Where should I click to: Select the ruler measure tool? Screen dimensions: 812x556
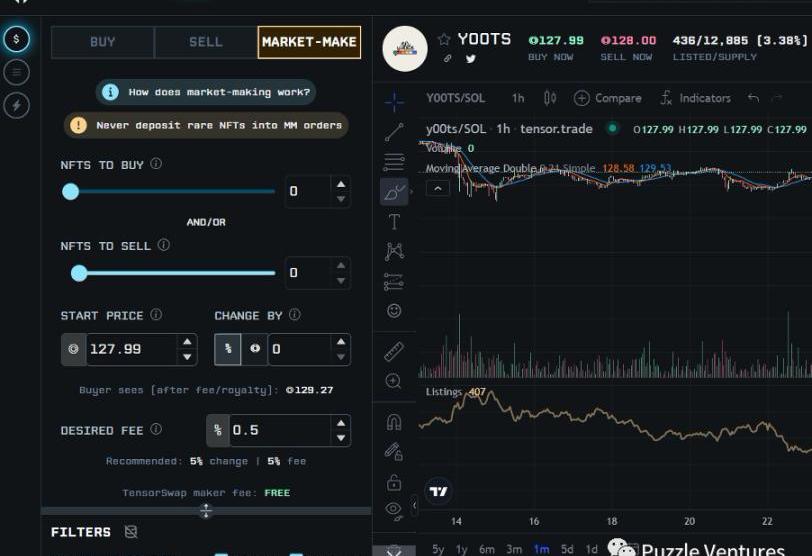tap(394, 351)
